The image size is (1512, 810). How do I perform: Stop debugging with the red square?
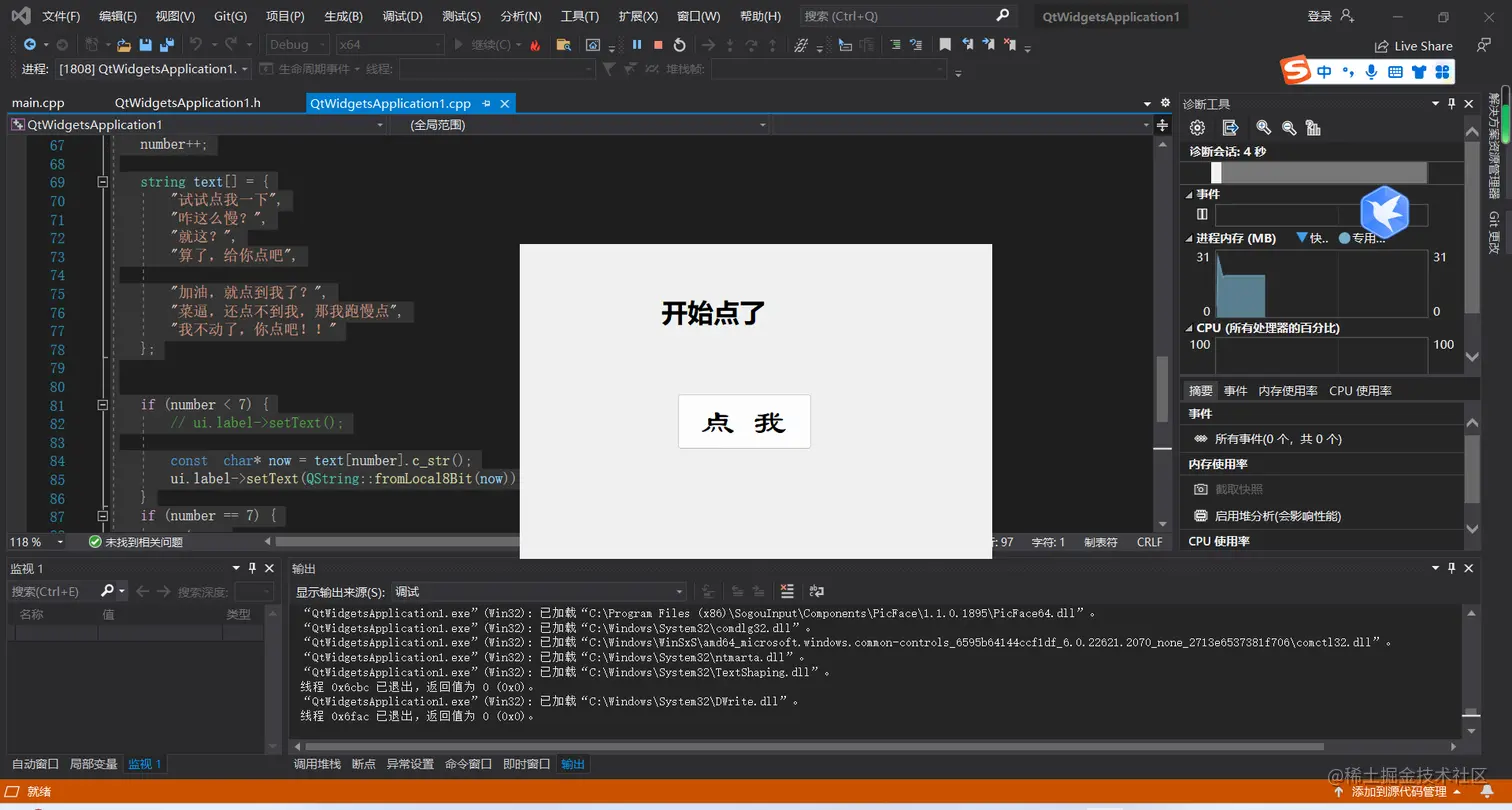coord(658,45)
